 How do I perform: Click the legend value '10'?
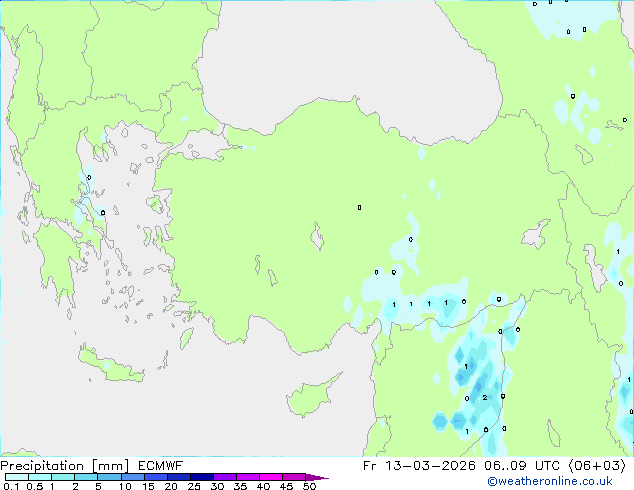(125, 486)
